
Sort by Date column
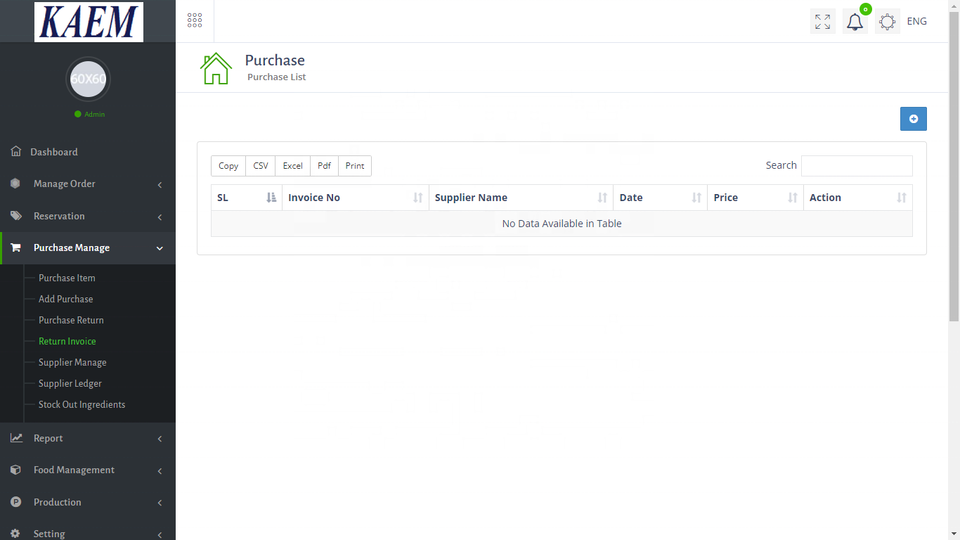pyautogui.click(x=661, y=198)
